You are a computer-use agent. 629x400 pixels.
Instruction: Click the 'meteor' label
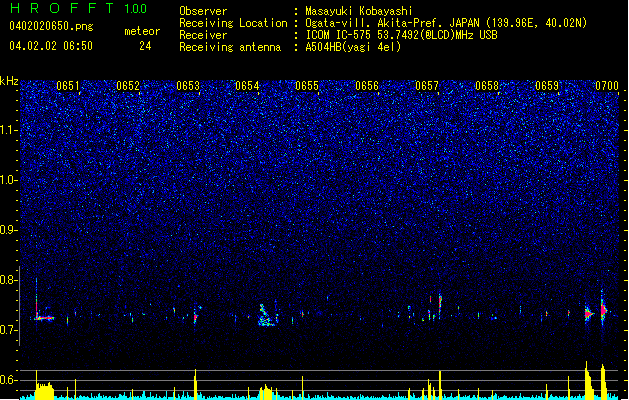point(142,31)
